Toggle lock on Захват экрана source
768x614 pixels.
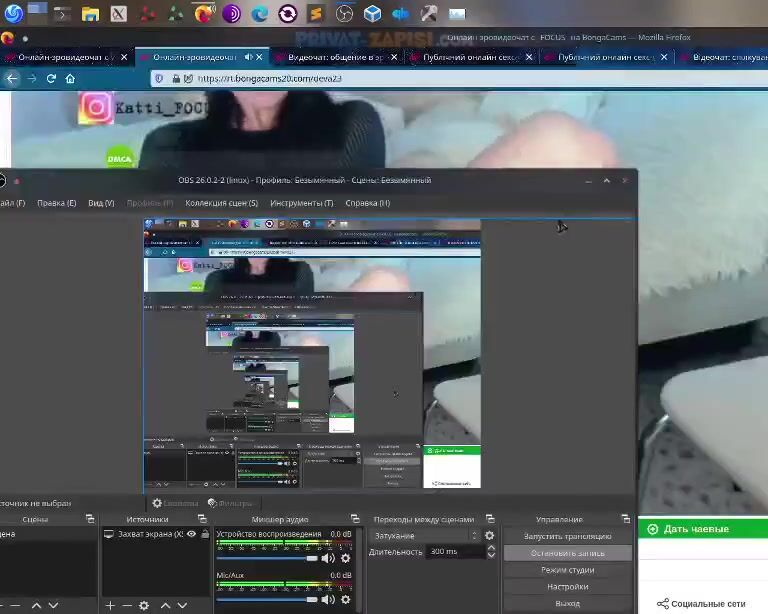205,534
